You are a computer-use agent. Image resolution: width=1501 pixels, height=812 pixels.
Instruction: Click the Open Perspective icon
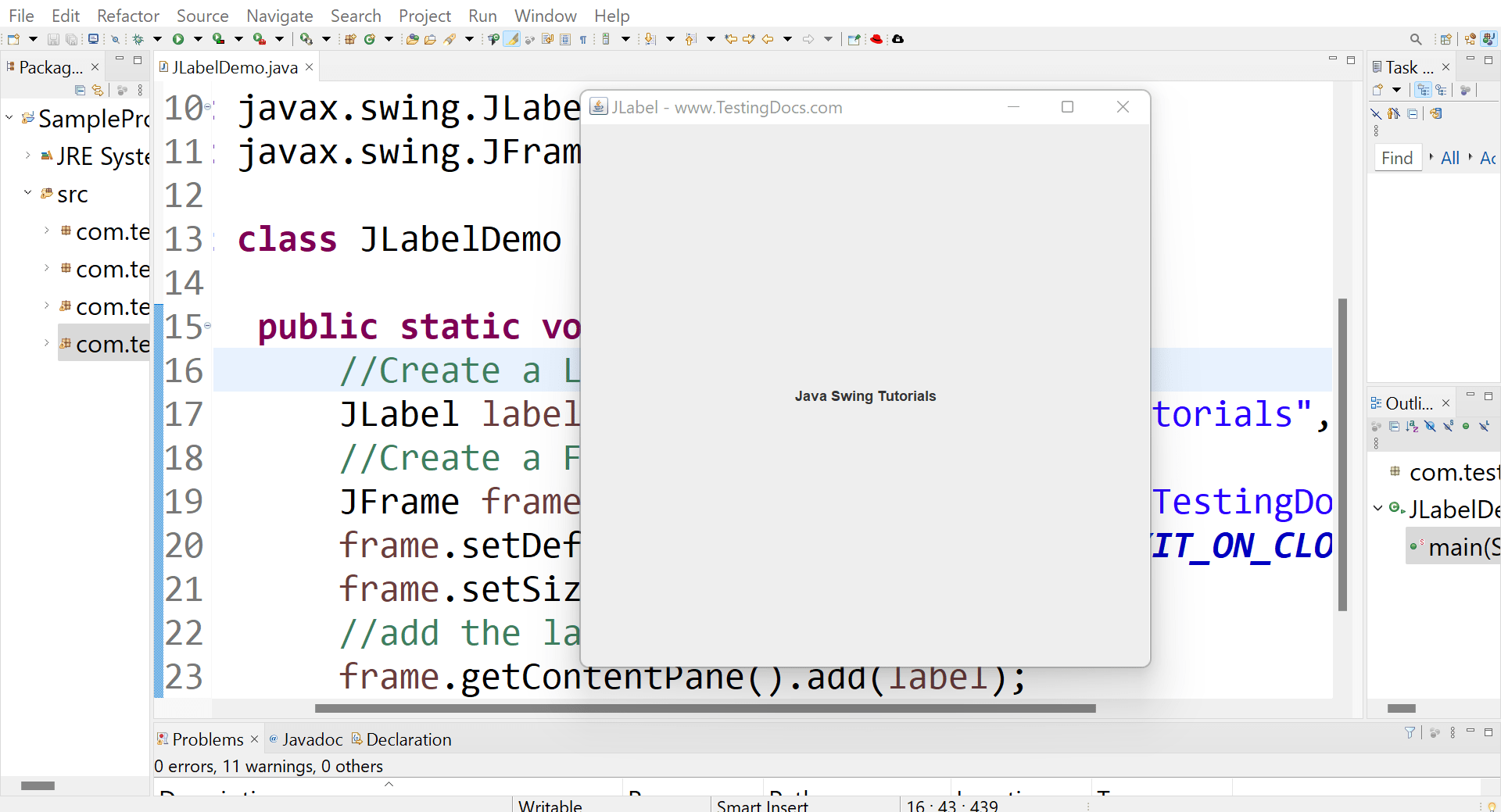1446,39
